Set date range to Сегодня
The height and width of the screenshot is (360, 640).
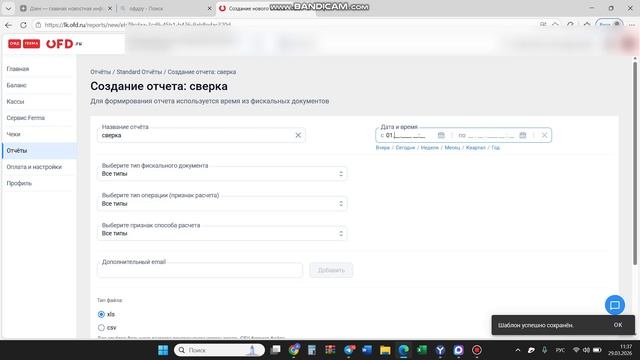pyautogui.click(x=405, y=148)
